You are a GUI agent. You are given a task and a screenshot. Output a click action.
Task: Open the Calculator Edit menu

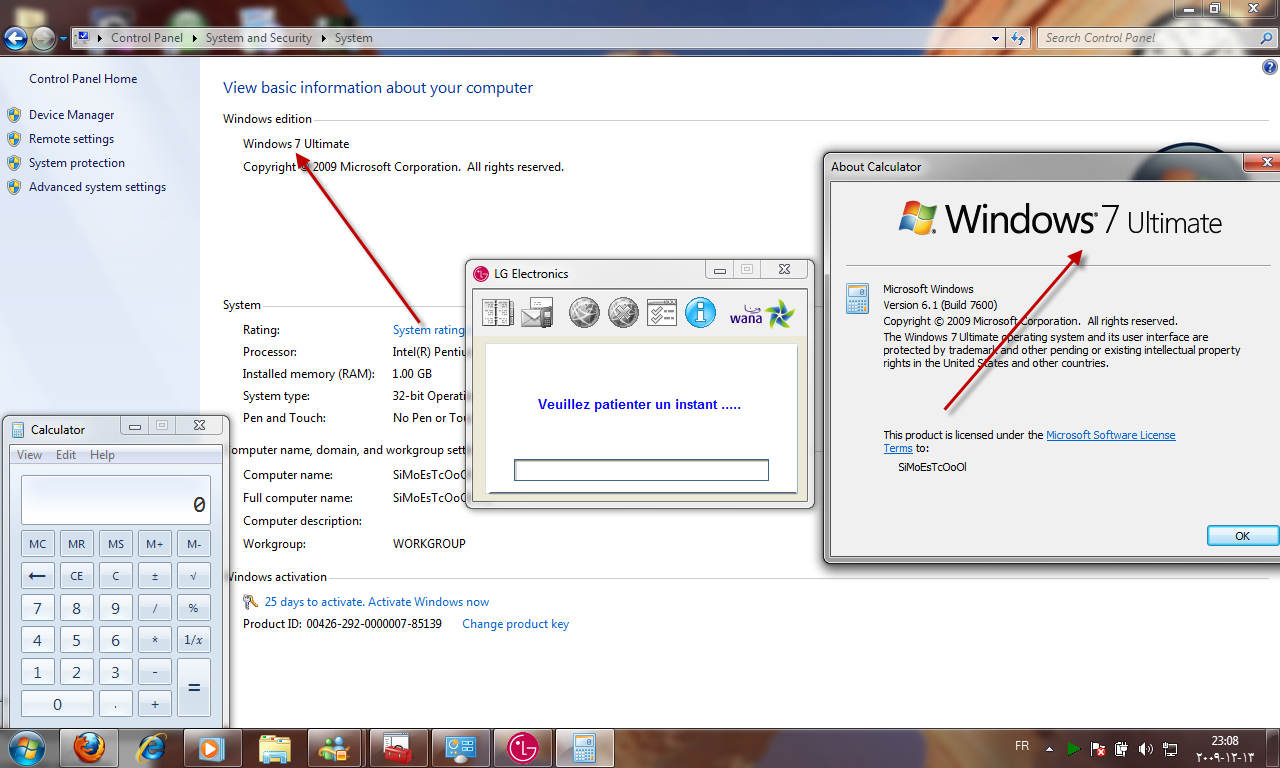pos(66,455)
